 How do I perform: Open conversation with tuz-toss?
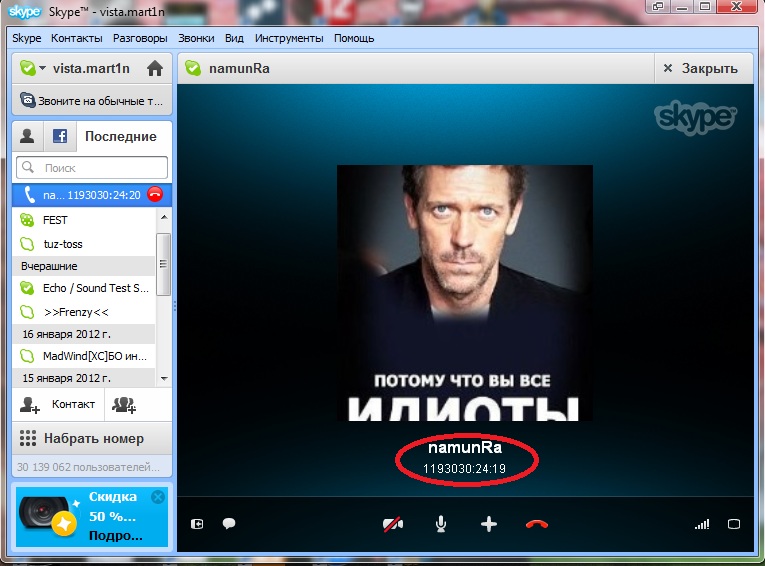tap(84, 244)
